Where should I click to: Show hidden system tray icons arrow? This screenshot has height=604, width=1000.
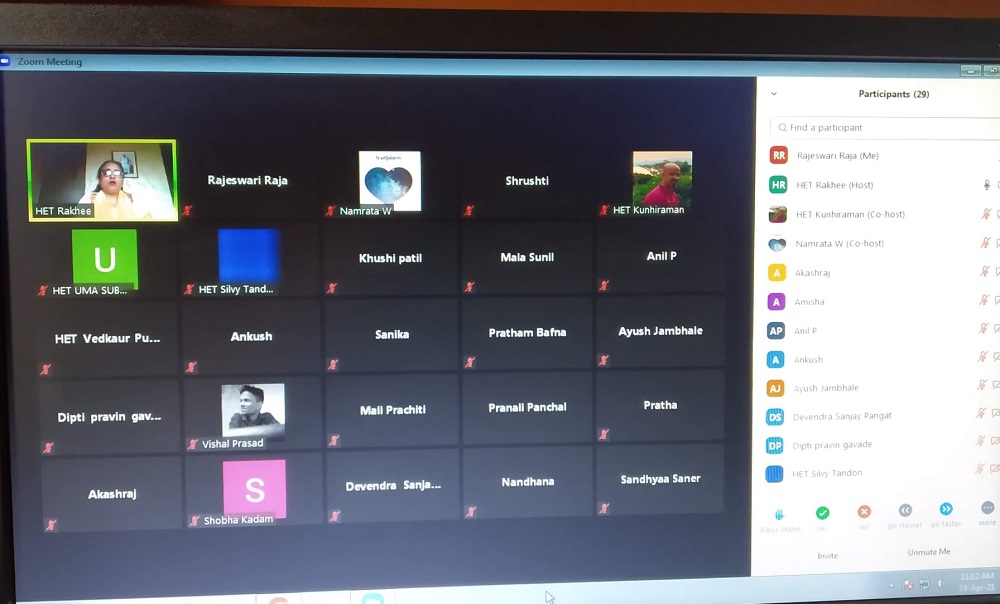click(891, 583)
